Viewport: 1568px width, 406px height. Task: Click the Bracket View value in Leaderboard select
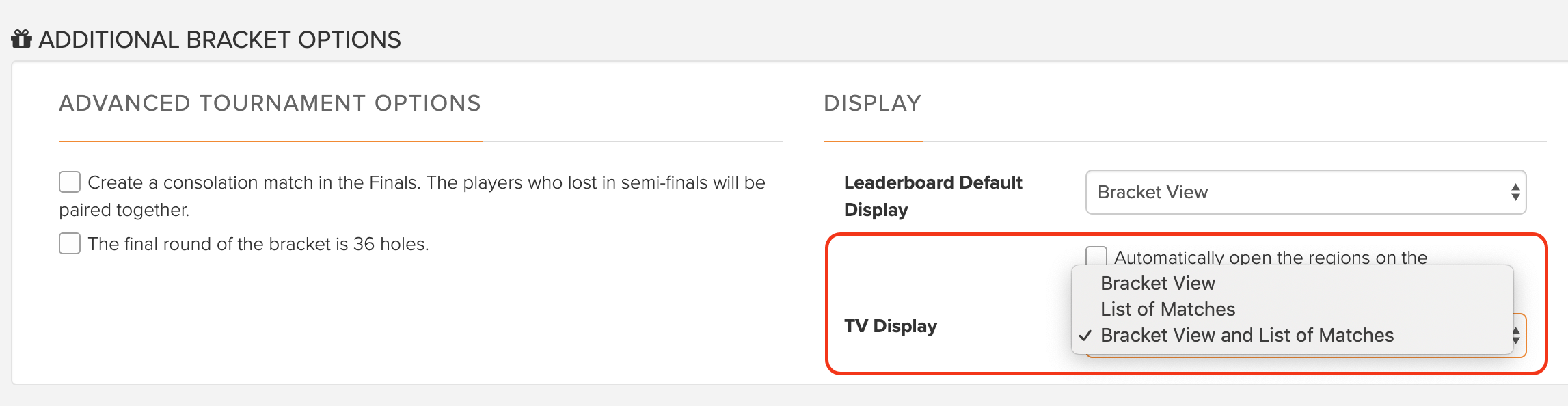[1152, 192]
